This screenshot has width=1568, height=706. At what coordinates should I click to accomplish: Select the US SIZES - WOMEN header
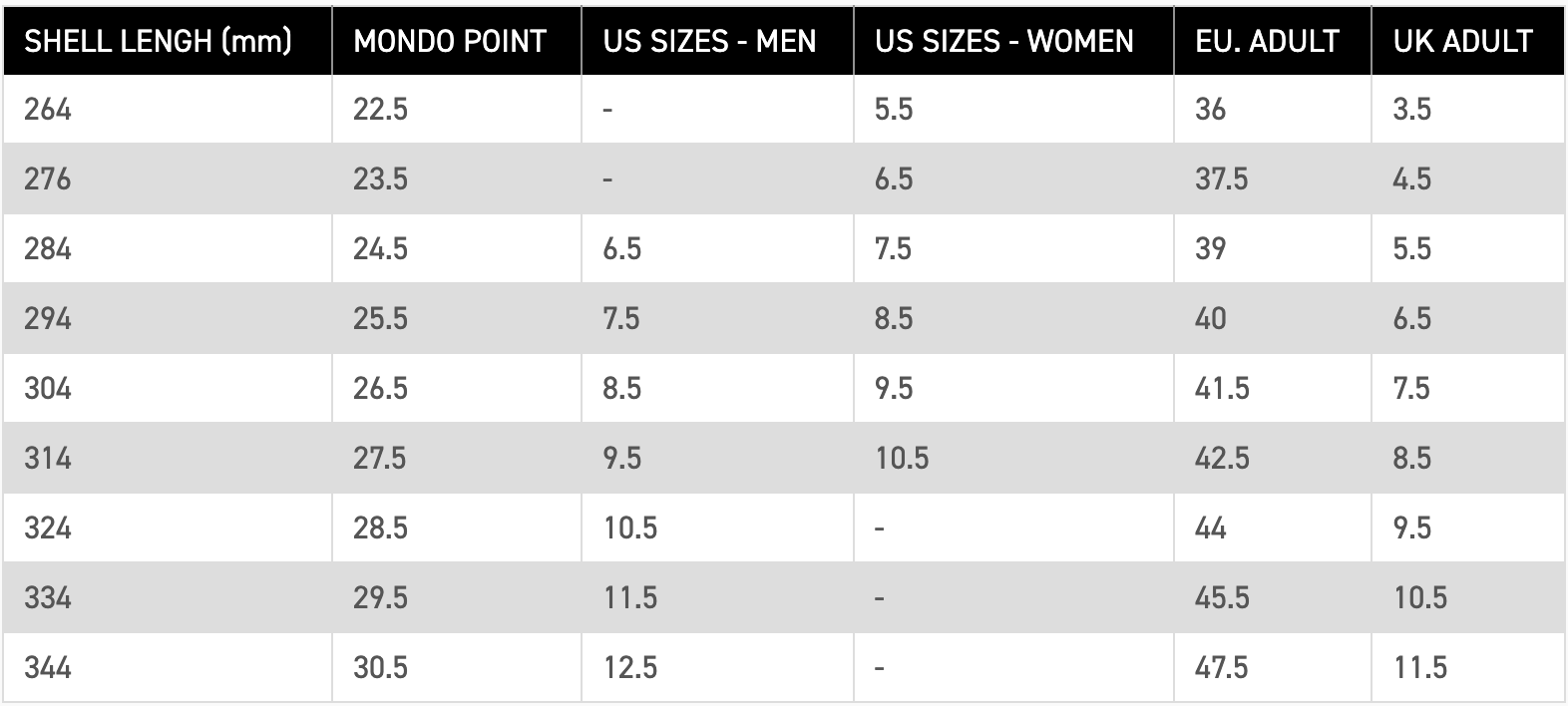coord(1013,40)
